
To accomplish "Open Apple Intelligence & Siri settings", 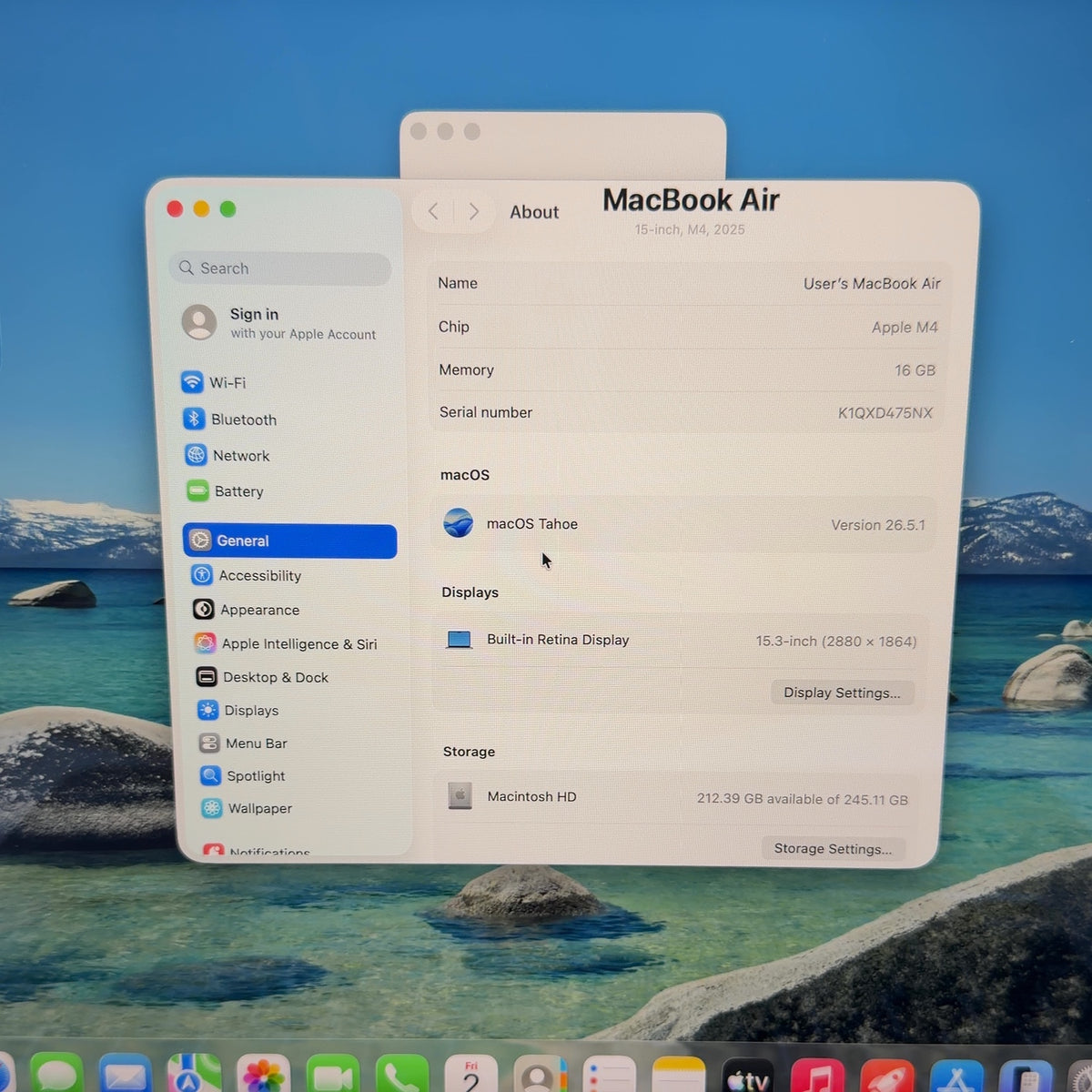I will pyautogui.click(x=287, y=643).
